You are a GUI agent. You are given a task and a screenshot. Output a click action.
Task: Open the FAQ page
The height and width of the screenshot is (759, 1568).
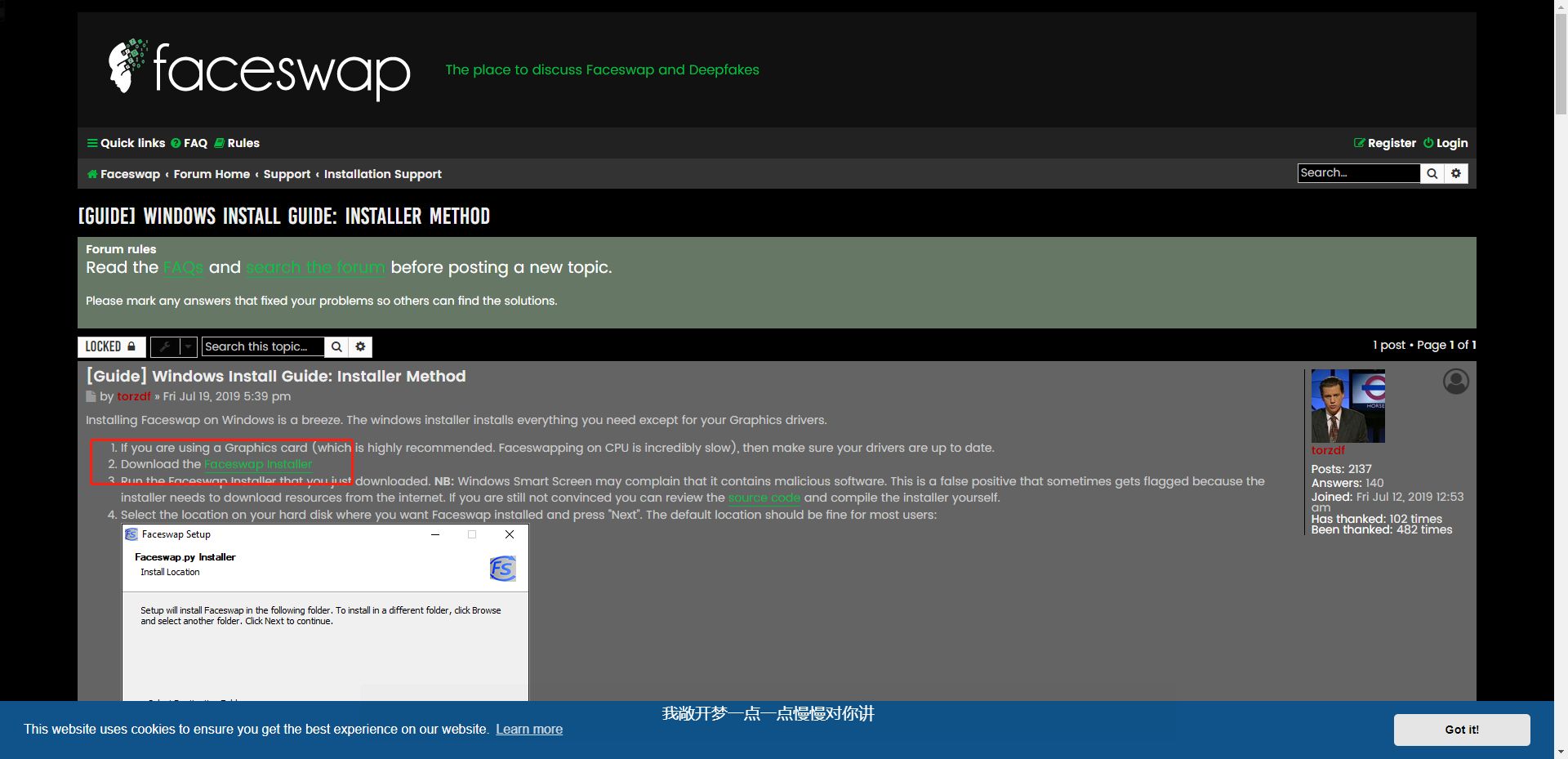pos(189,143)
